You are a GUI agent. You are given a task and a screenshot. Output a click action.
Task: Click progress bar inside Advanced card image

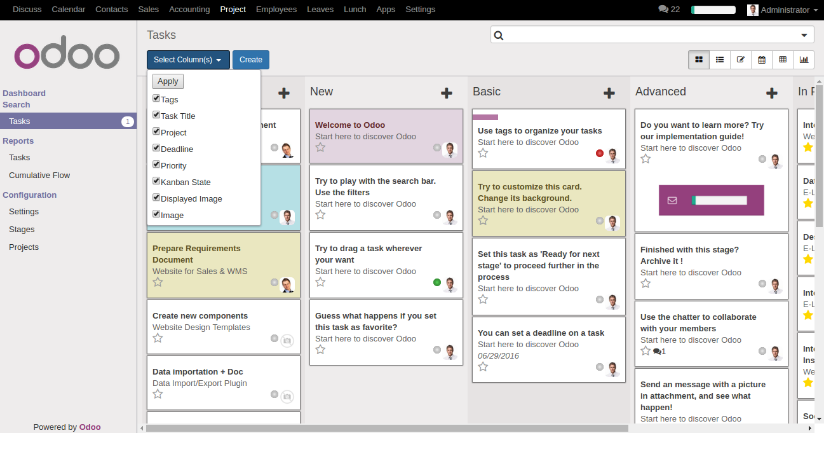(719, 200)
